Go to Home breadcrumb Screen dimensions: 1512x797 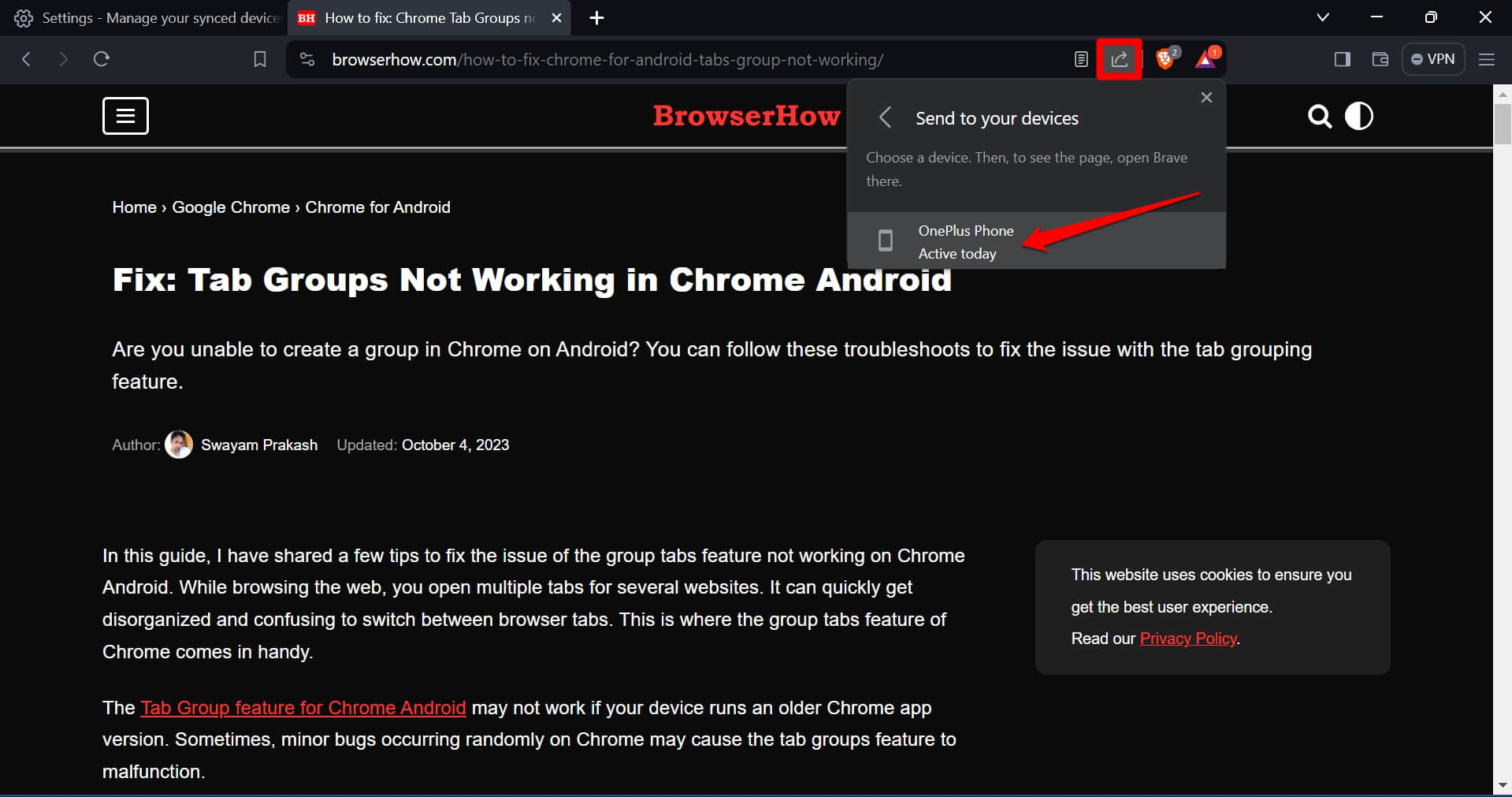pos(134,207)
